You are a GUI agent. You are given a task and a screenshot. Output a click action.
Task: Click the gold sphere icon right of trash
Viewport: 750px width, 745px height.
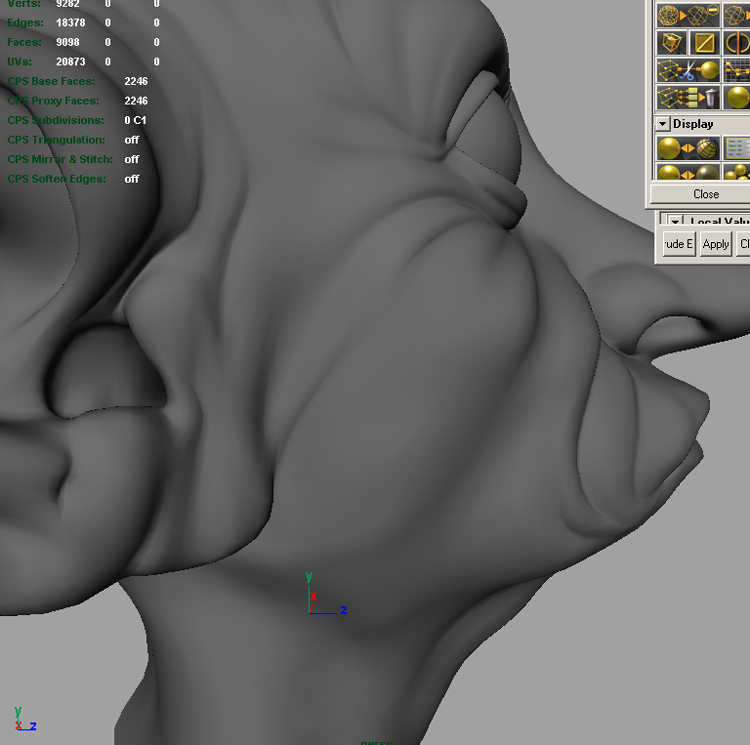pyautogui.click(x=737, y=97)
